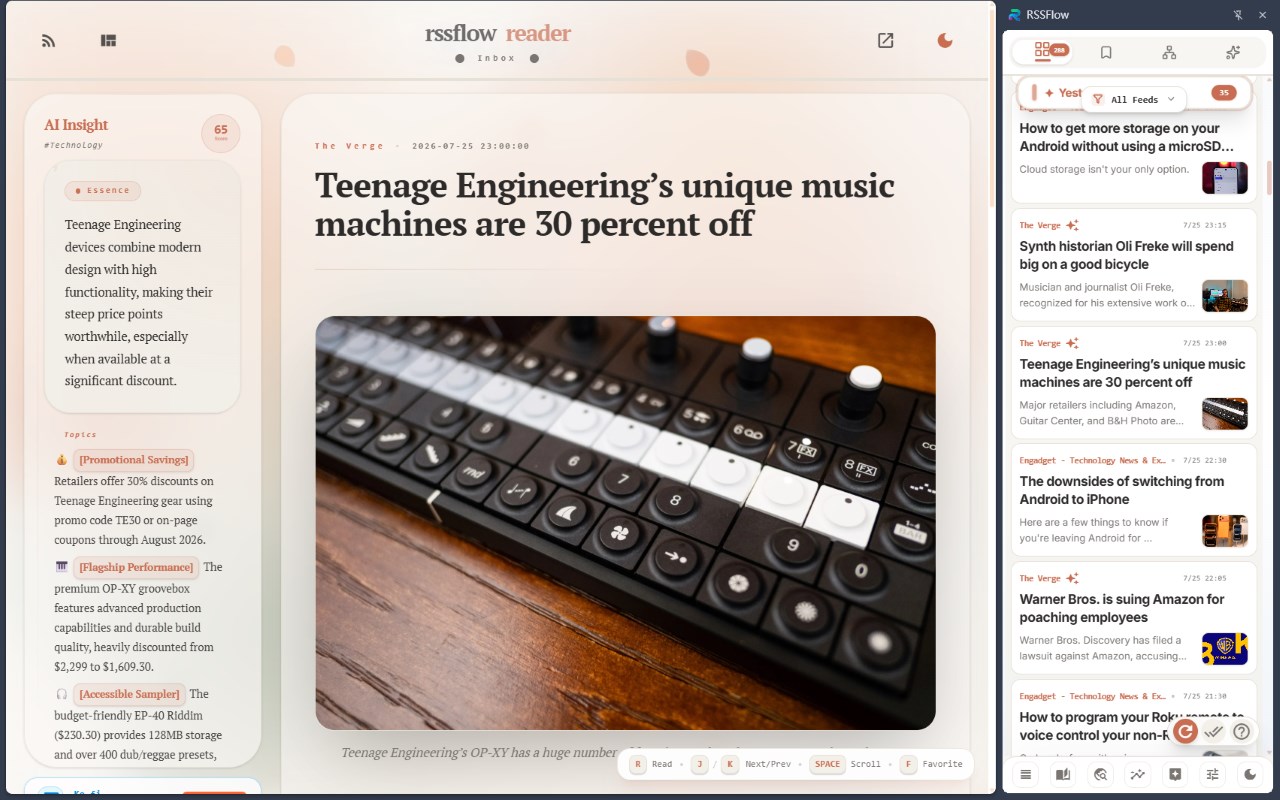Click the Essence tag in AI Insight
The image size is (1280, 800).
103,190
